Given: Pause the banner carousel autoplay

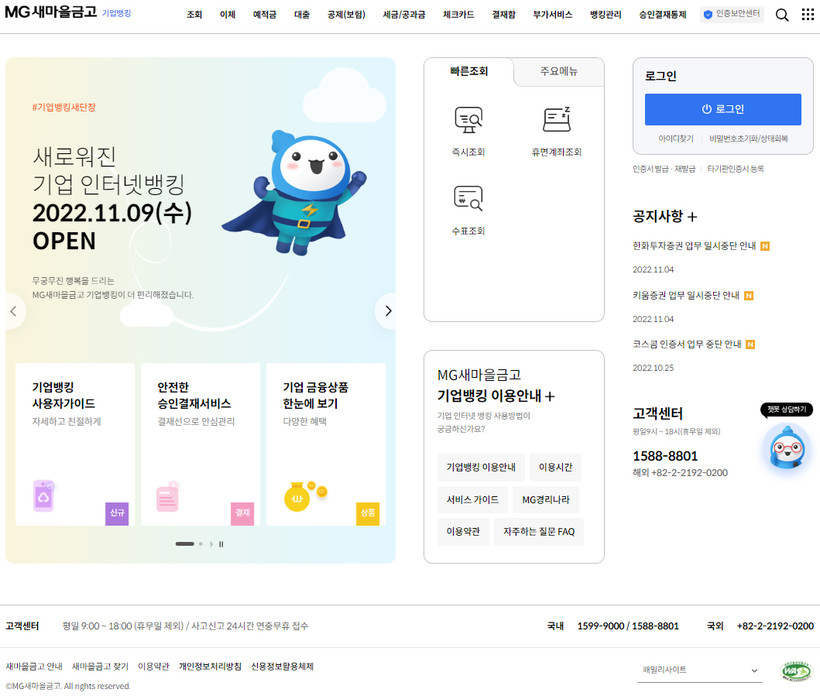Looking at the screenshot, I should coord(221,544).
